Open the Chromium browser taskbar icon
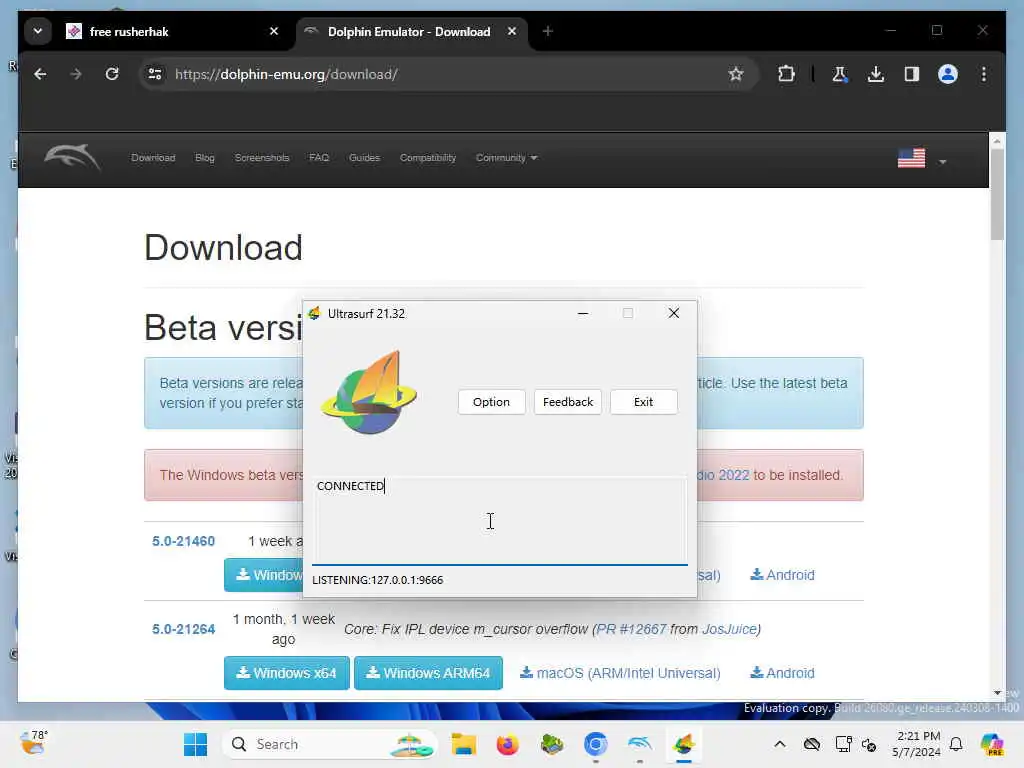 (x=596, y=744)
